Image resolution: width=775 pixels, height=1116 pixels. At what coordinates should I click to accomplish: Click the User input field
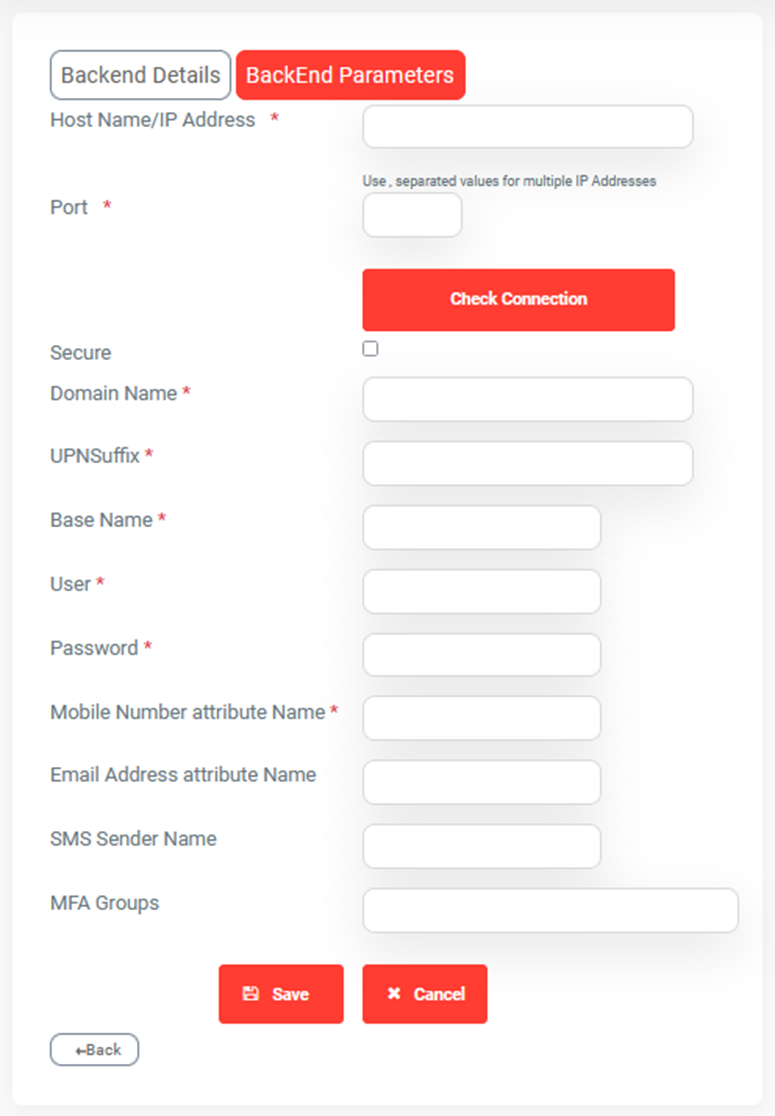coord(482,591)
